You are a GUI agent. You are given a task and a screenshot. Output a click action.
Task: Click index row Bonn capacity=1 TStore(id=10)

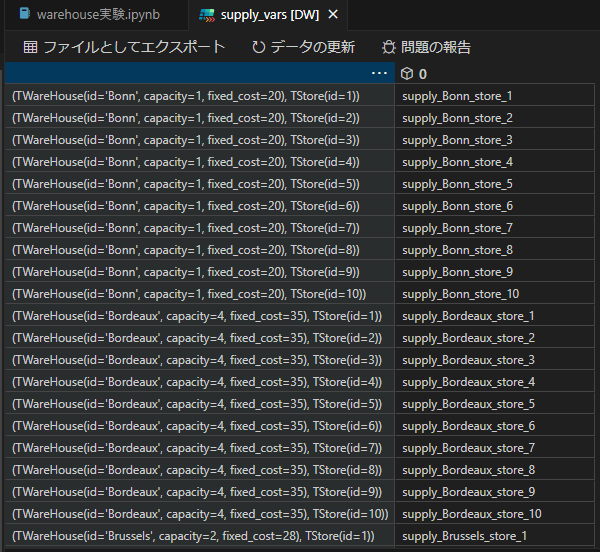(200, 294)
